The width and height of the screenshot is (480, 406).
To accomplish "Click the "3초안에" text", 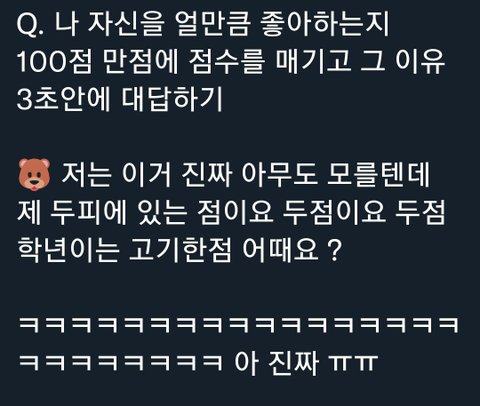I will (x=64, y=99).
